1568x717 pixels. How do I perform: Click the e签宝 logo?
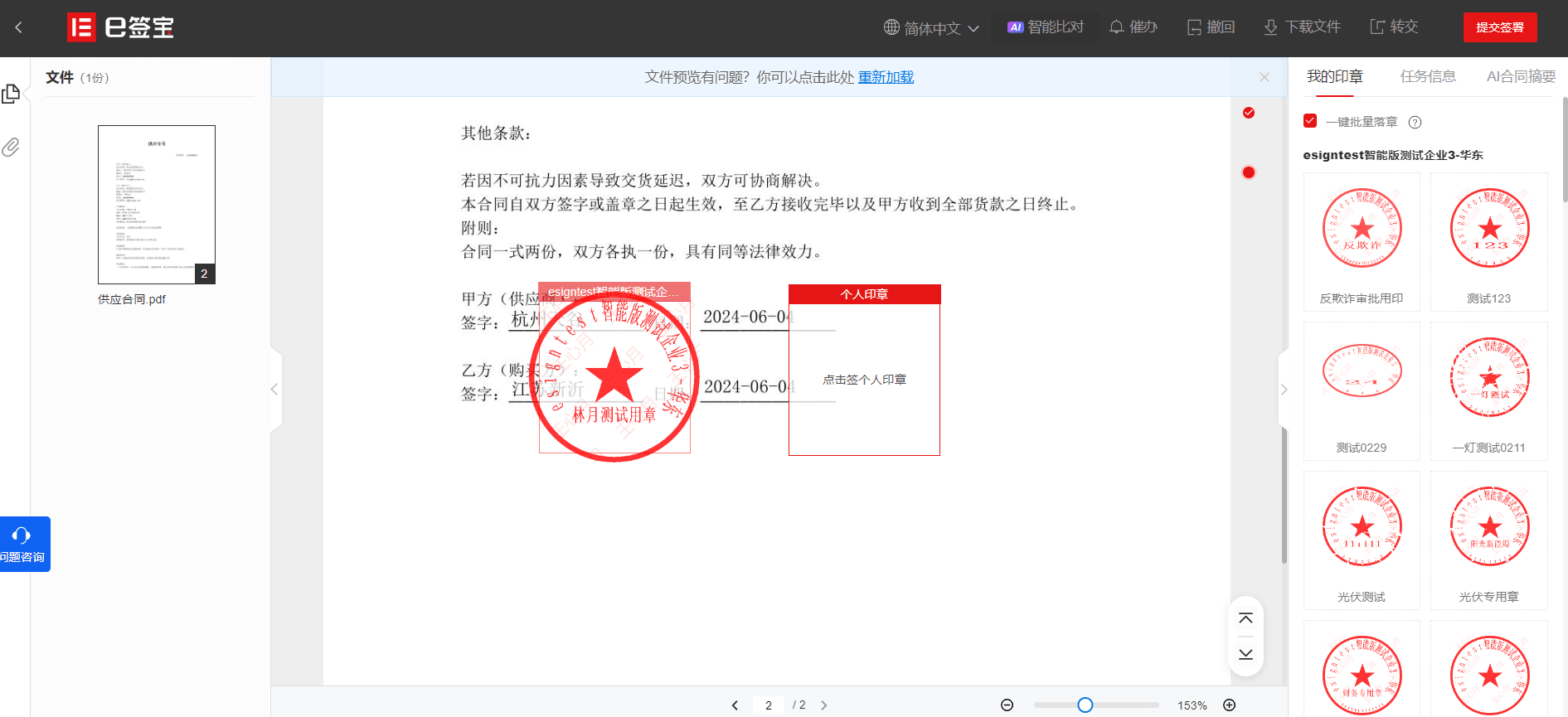point(121,27)
